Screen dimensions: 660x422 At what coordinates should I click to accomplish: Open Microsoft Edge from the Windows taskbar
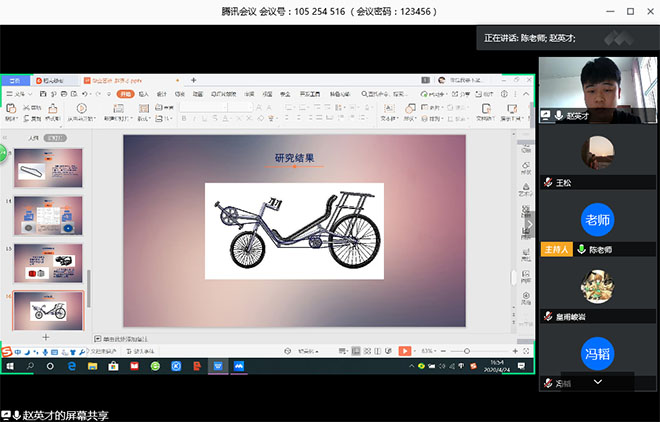[x=72, y=367]
